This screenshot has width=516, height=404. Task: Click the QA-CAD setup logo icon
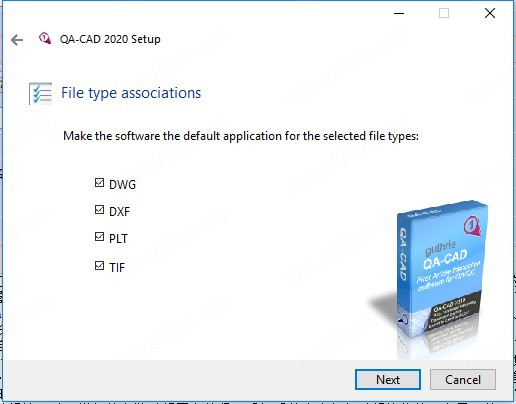(x=45, y=38)
